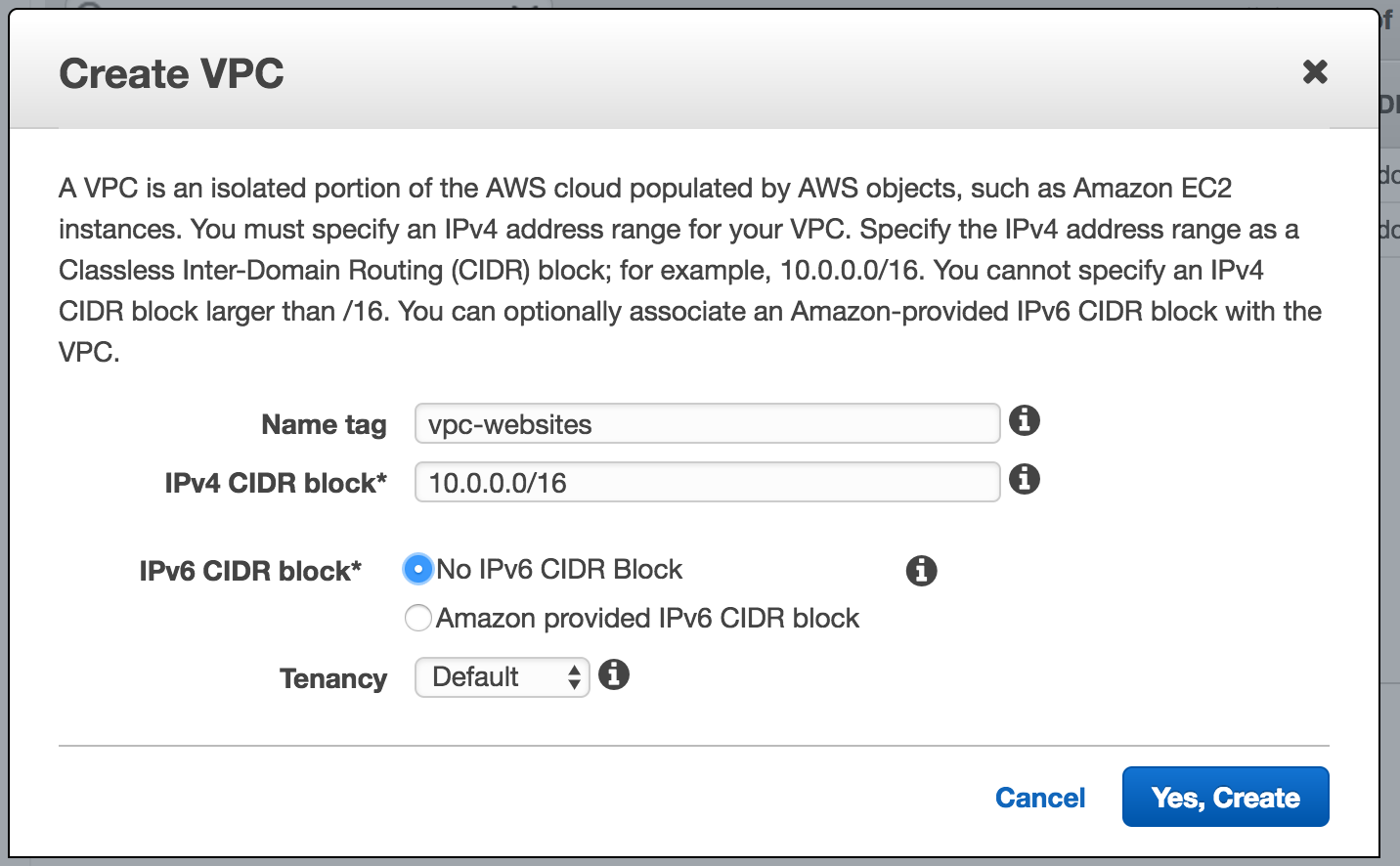Open the info tooltip beside the IPv4 CIDR block field
This screenshot has width=1400, height=866.
click(1024, 480)
